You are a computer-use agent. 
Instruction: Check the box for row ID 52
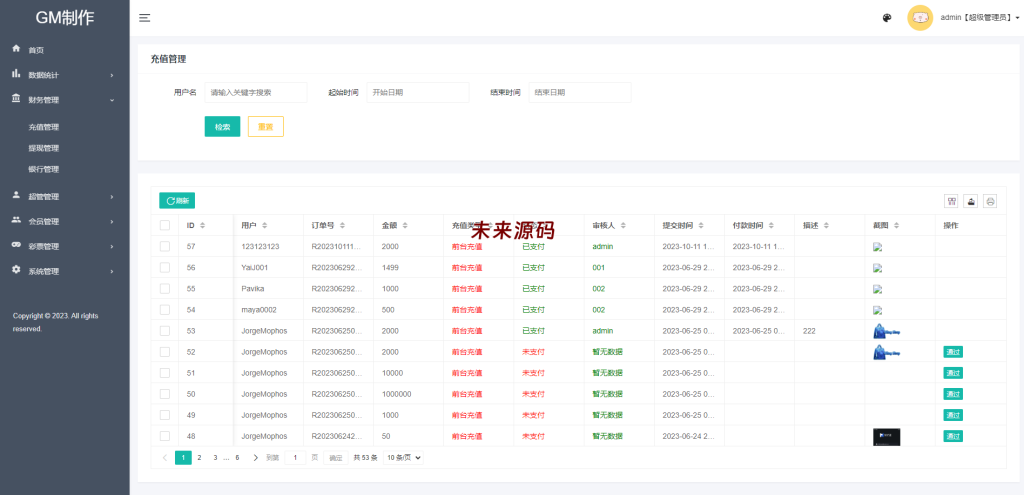click(165, 351)
